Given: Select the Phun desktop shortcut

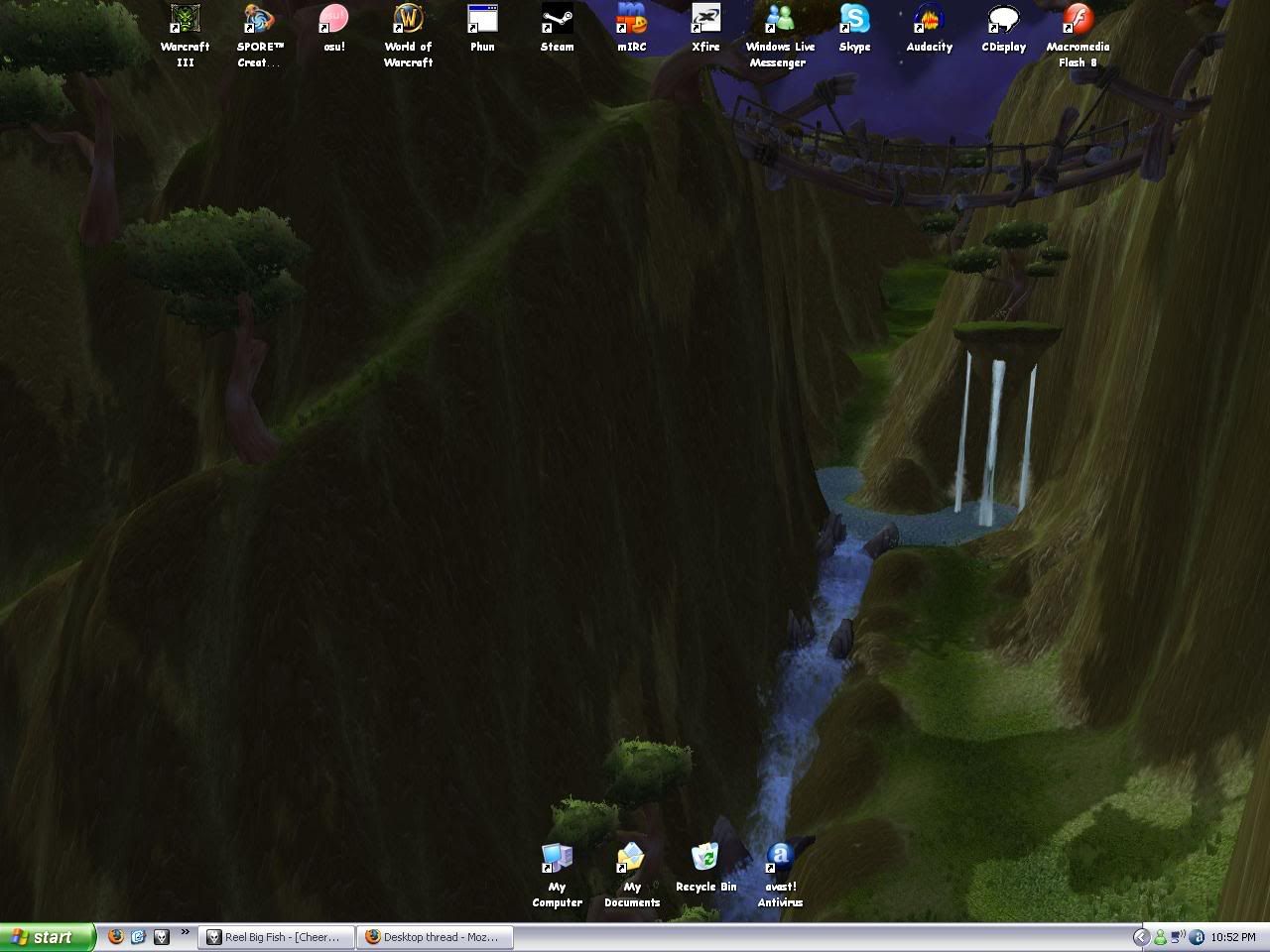Looking at the screenshot, I should 482,28.
